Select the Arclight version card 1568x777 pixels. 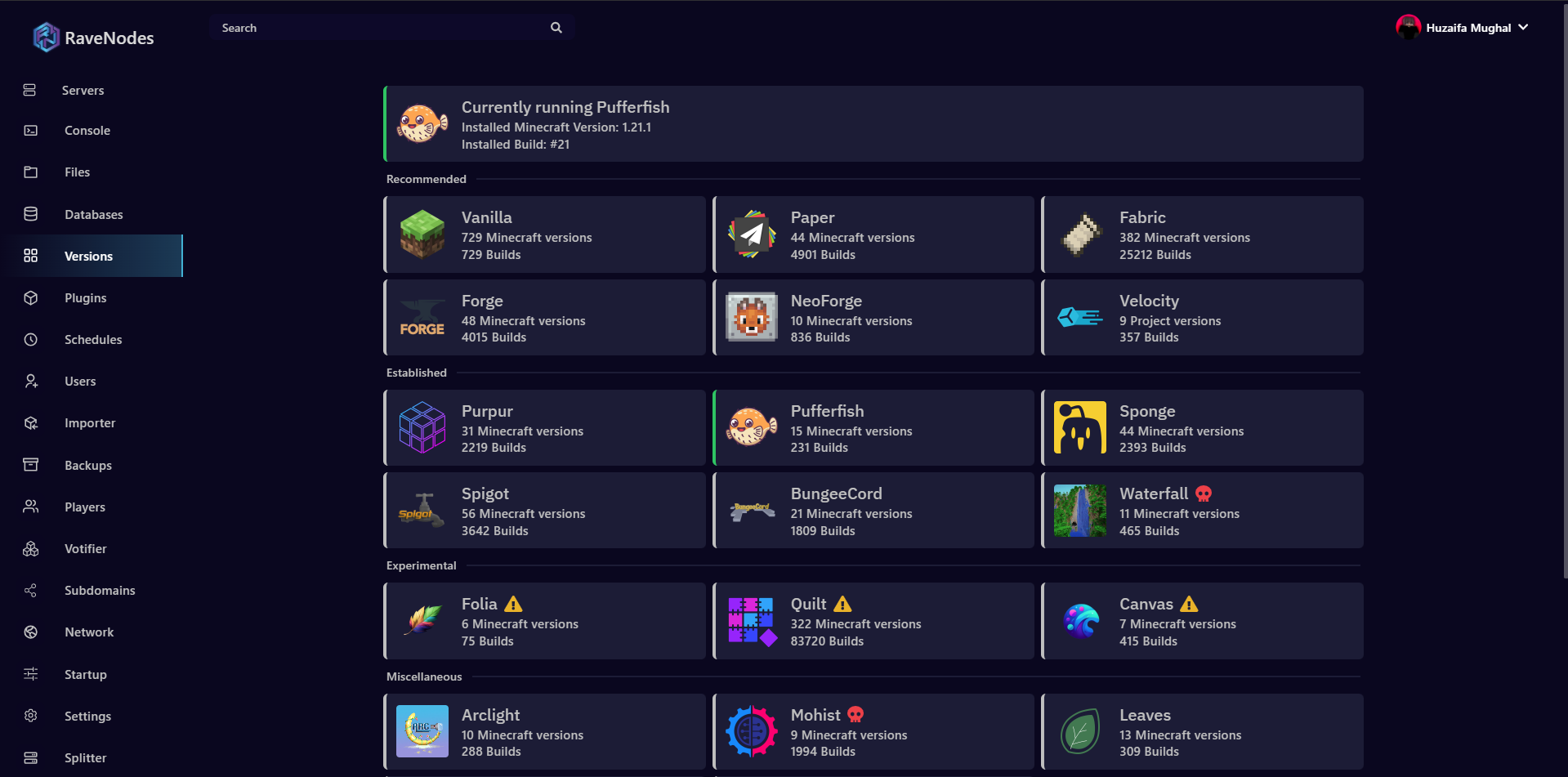click(544, 731)
